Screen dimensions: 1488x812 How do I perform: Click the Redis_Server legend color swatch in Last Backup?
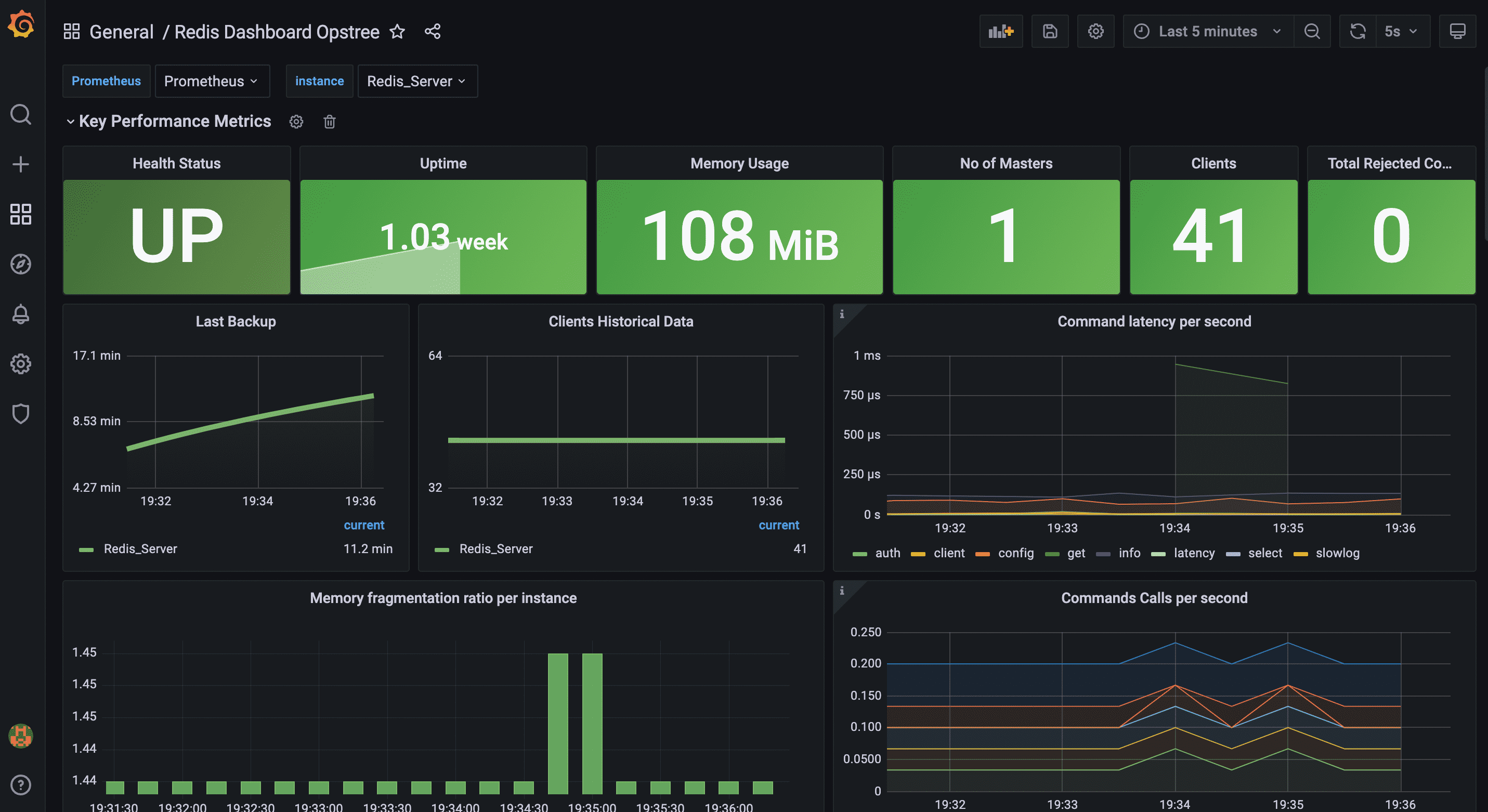87,549
